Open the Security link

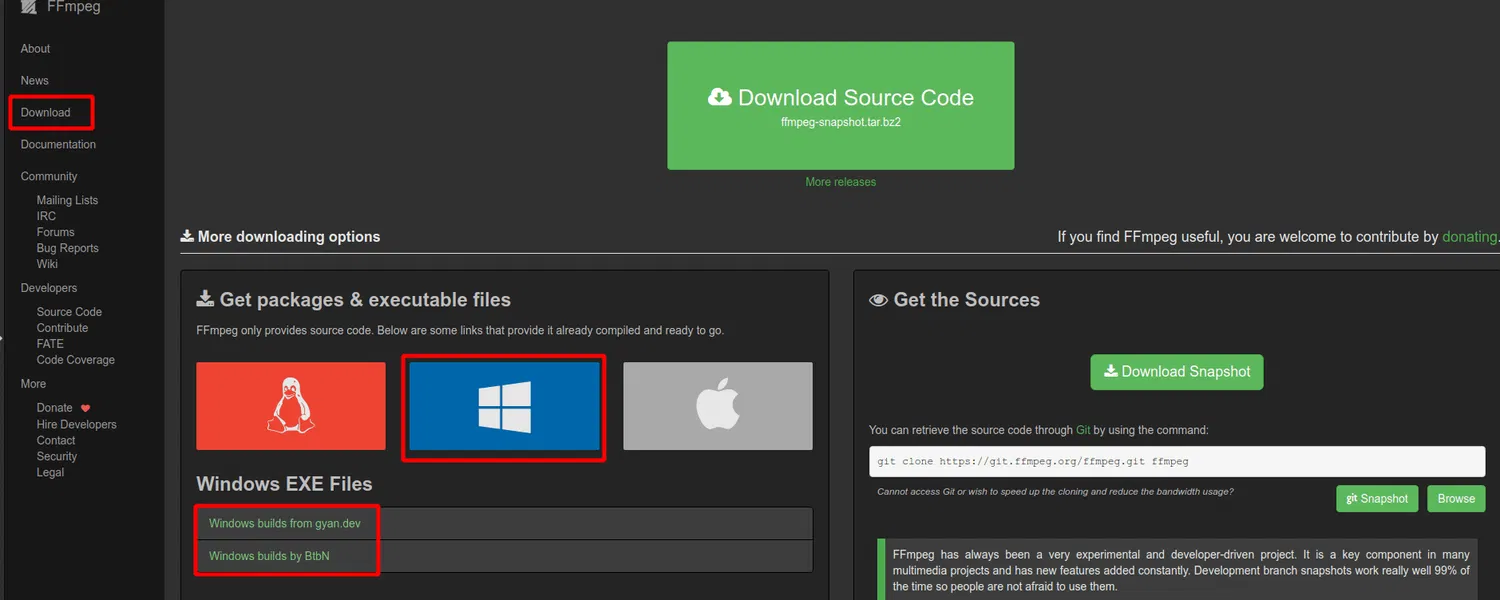click(57, 456)
